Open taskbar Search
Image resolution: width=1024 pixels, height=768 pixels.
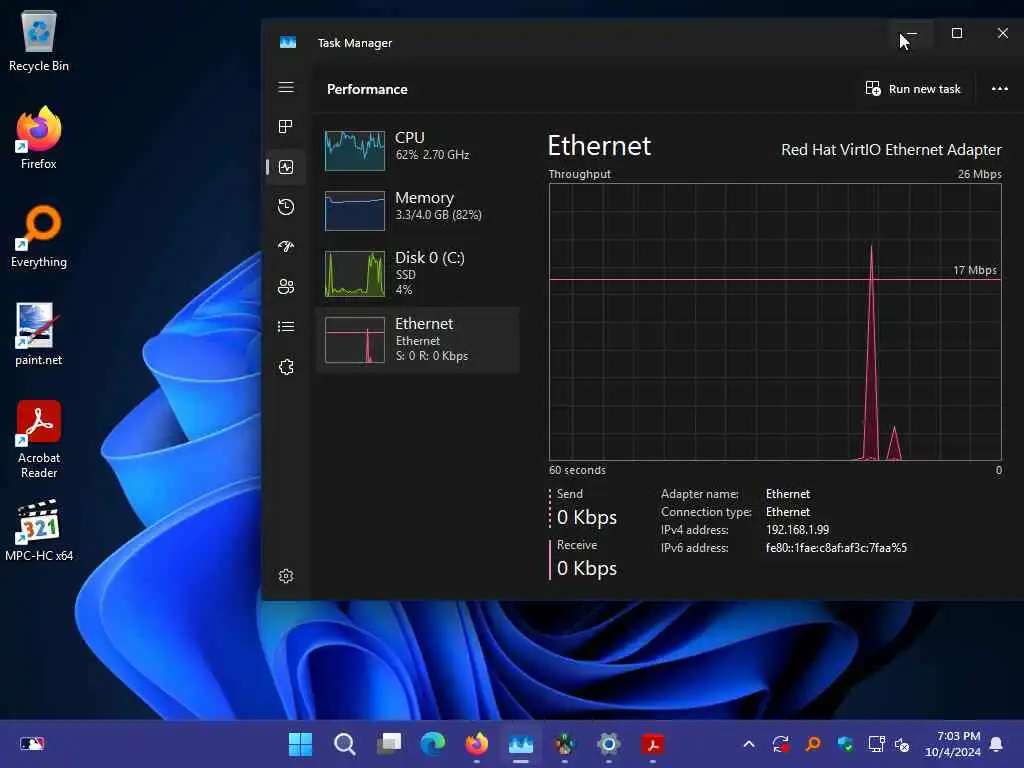[x=344, y=744]
